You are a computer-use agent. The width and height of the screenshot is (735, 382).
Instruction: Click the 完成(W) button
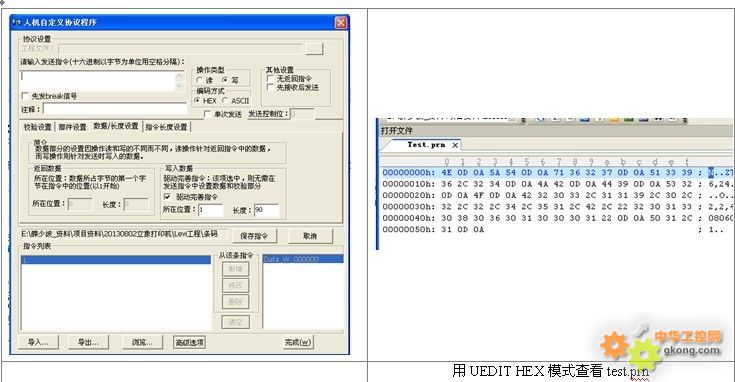(298, 342)
